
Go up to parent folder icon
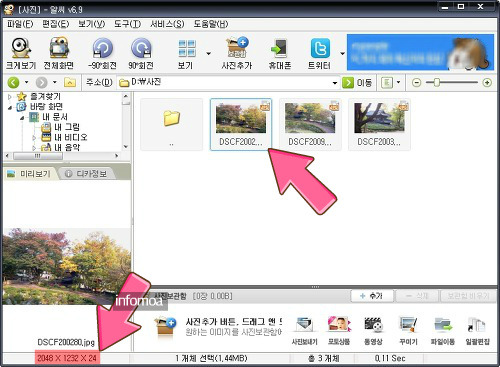(70, 82)
